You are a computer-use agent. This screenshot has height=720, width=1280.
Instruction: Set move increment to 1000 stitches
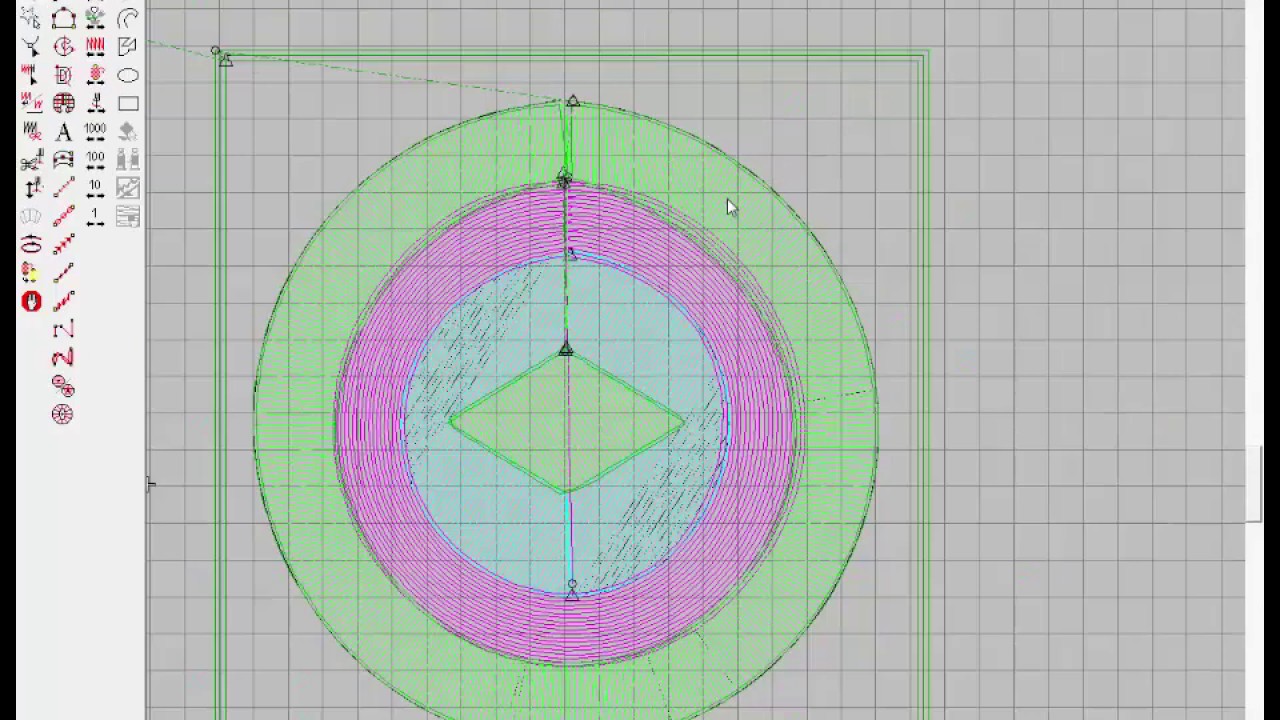pos(95,131)
